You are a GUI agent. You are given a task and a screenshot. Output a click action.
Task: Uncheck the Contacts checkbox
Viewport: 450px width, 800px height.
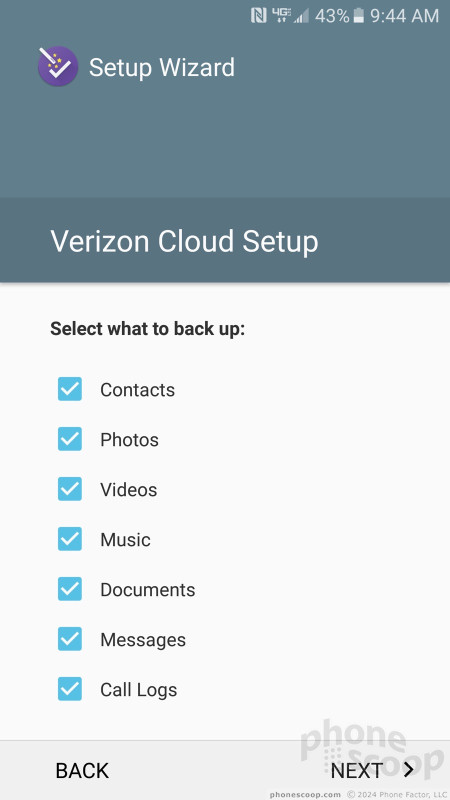(x=70, y=389)
